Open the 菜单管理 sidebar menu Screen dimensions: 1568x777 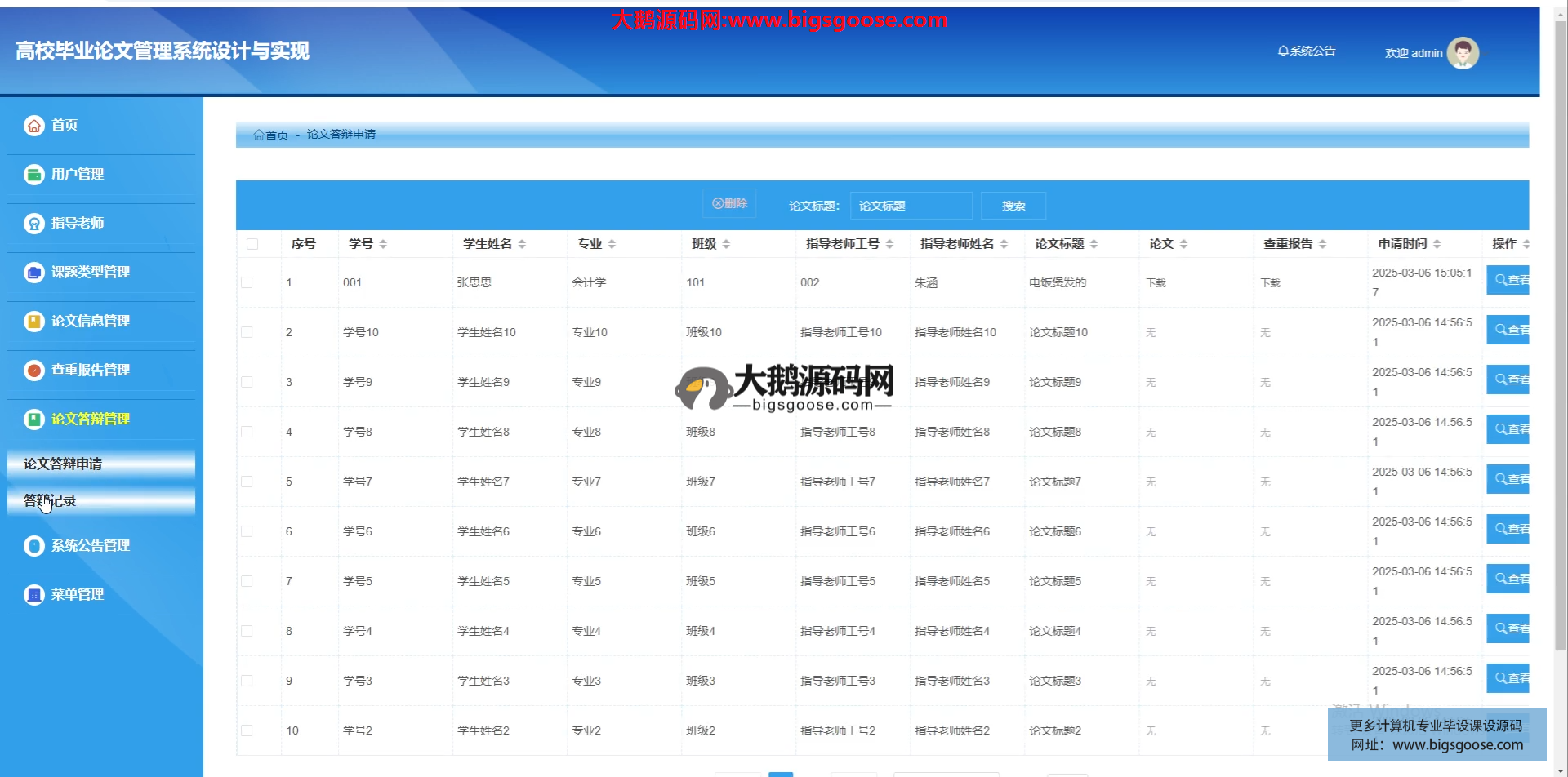pos(78,595)
